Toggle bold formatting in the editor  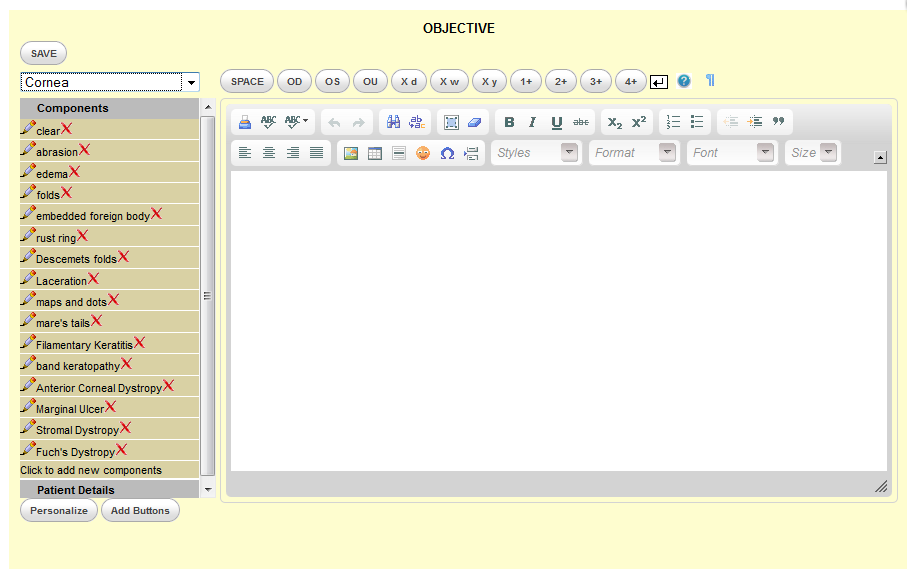pos(509,122)
